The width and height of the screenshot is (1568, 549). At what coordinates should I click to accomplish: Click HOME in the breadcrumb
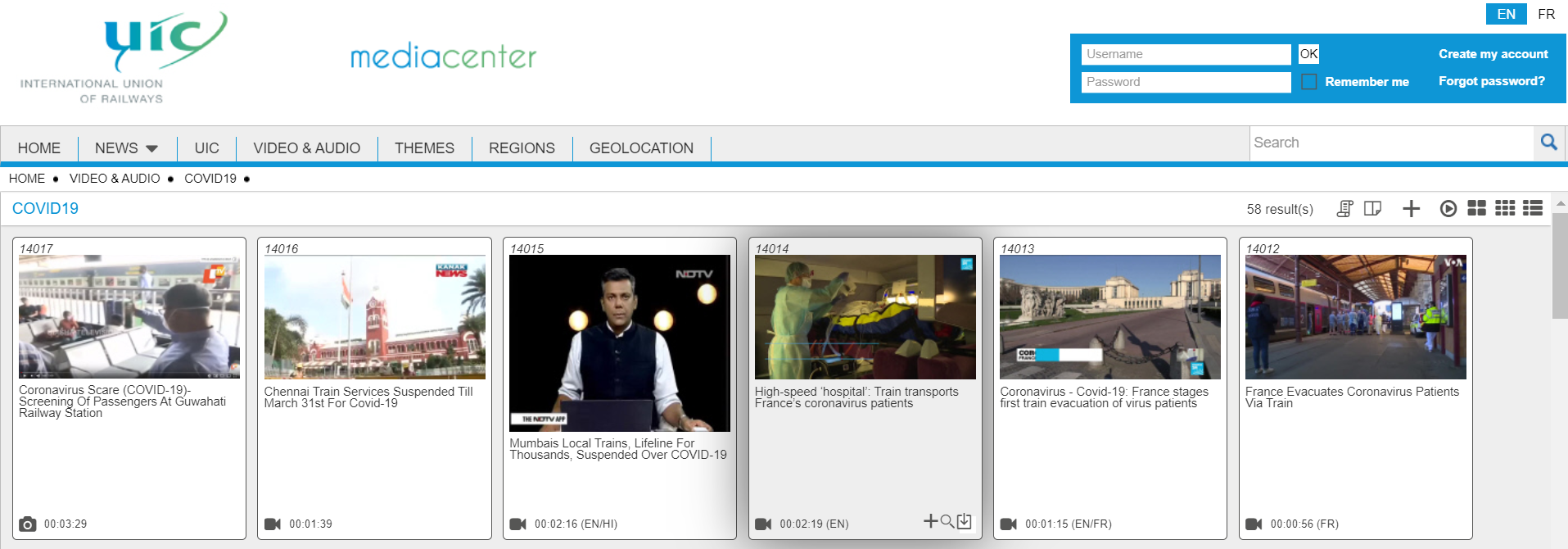(27, 179)
